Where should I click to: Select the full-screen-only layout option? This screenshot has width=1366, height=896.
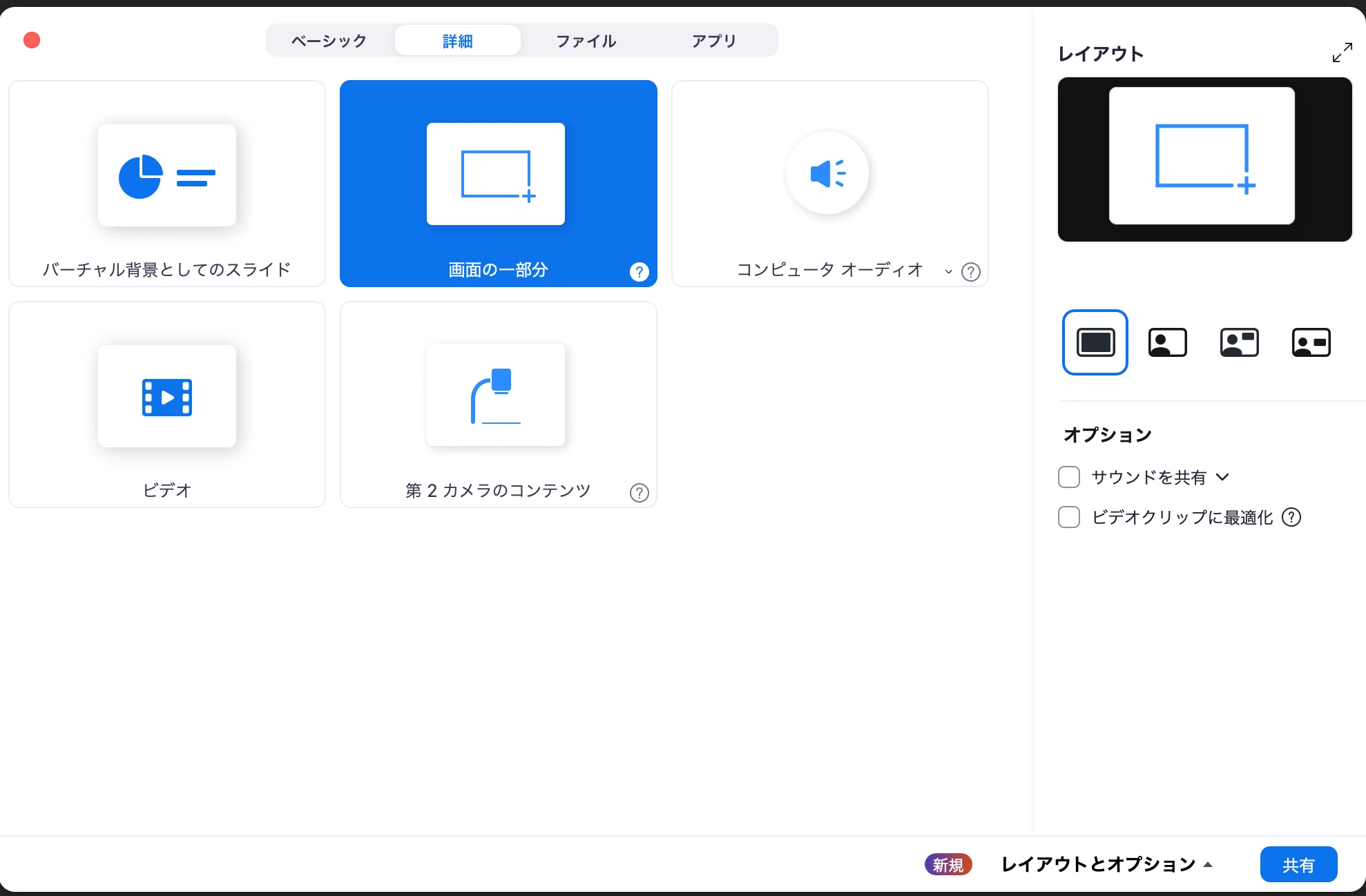[1095, 342]
